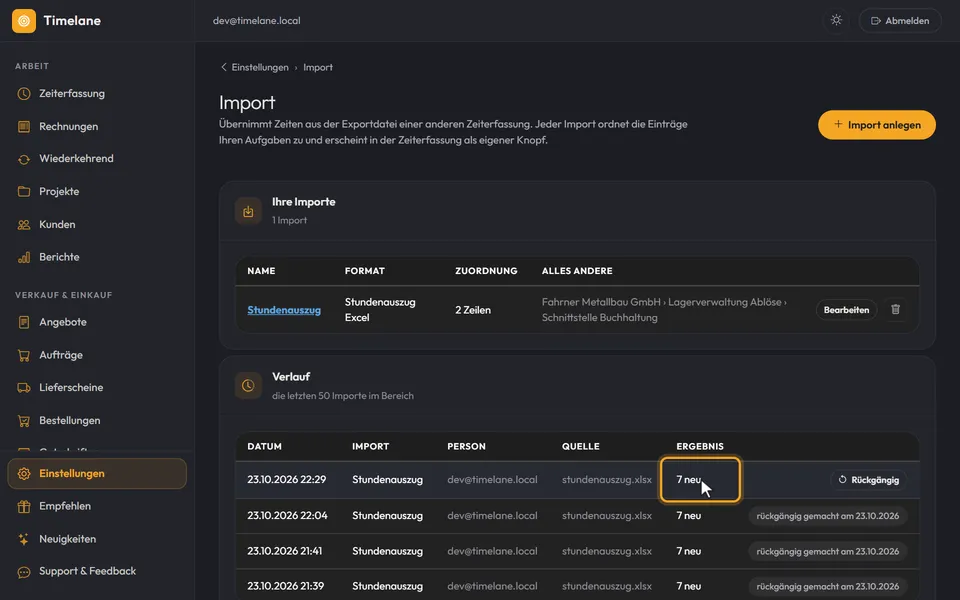Click the Projekte folder icon

coord(24,192)
